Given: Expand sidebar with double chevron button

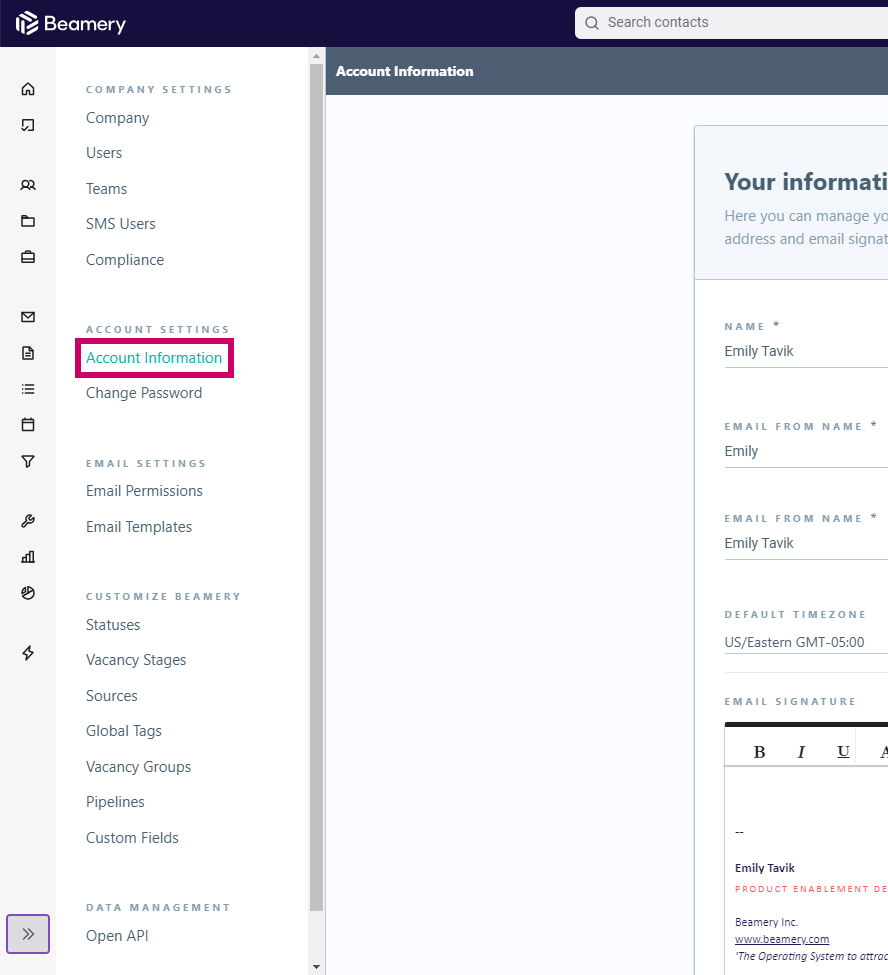Looking at the screenshot, I should coord(28,933).
